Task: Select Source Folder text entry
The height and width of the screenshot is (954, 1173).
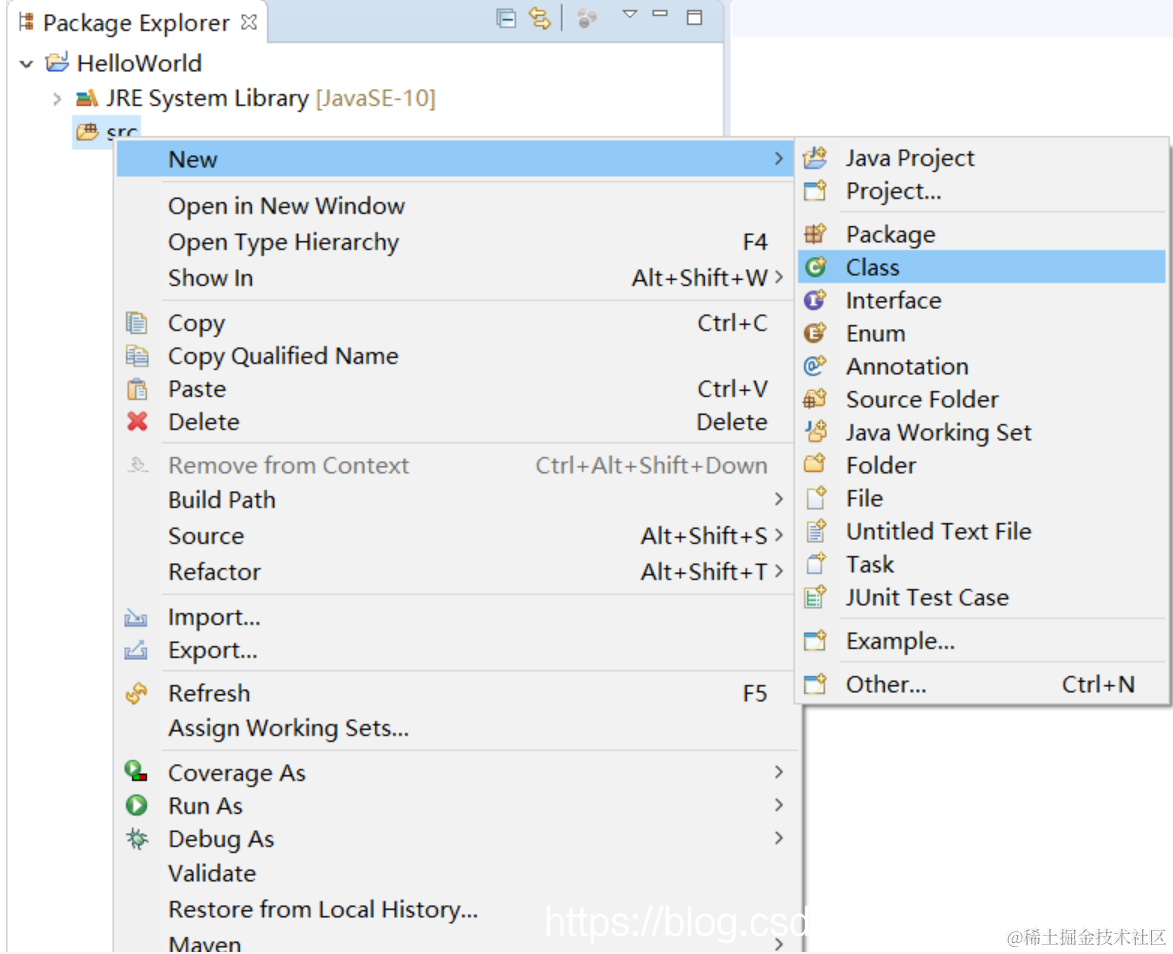Action: click(x=922, y=399)
